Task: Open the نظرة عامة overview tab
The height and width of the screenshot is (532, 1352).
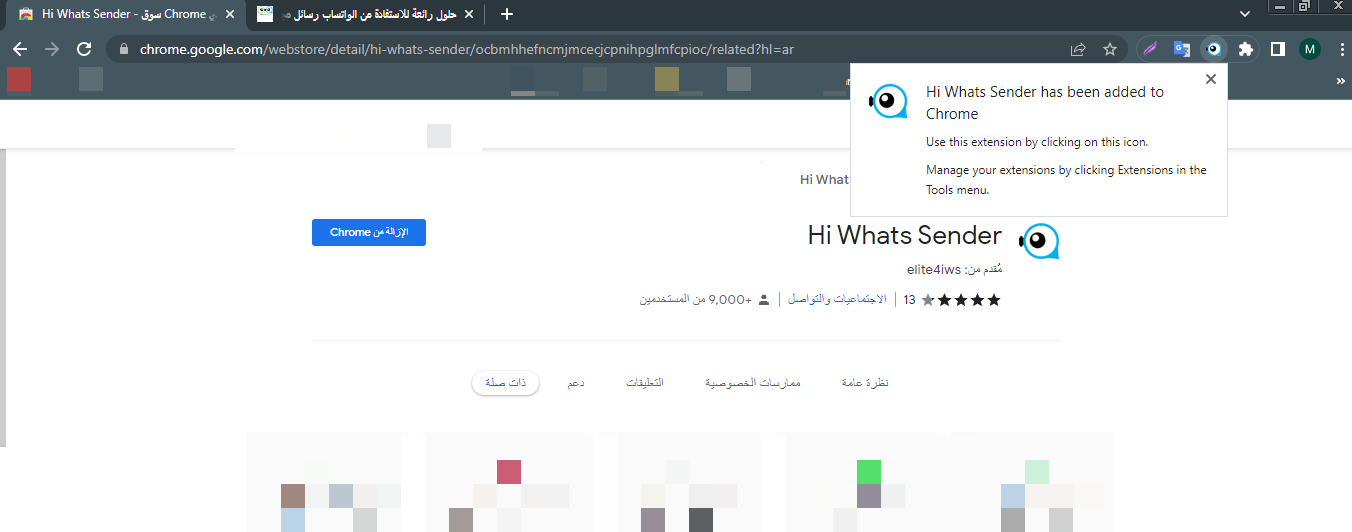Action: pos(864,383)
